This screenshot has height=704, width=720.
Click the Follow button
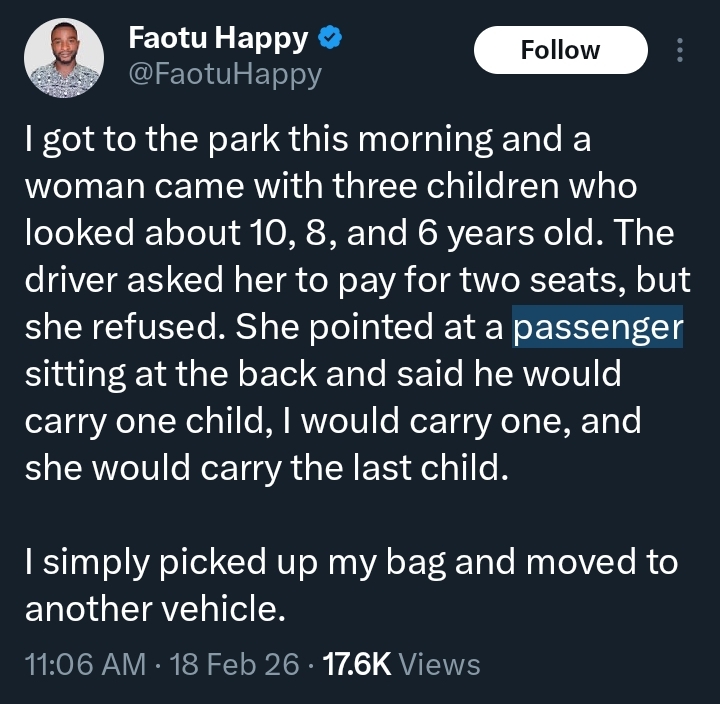pyautogui.click(x=560, y=50)
